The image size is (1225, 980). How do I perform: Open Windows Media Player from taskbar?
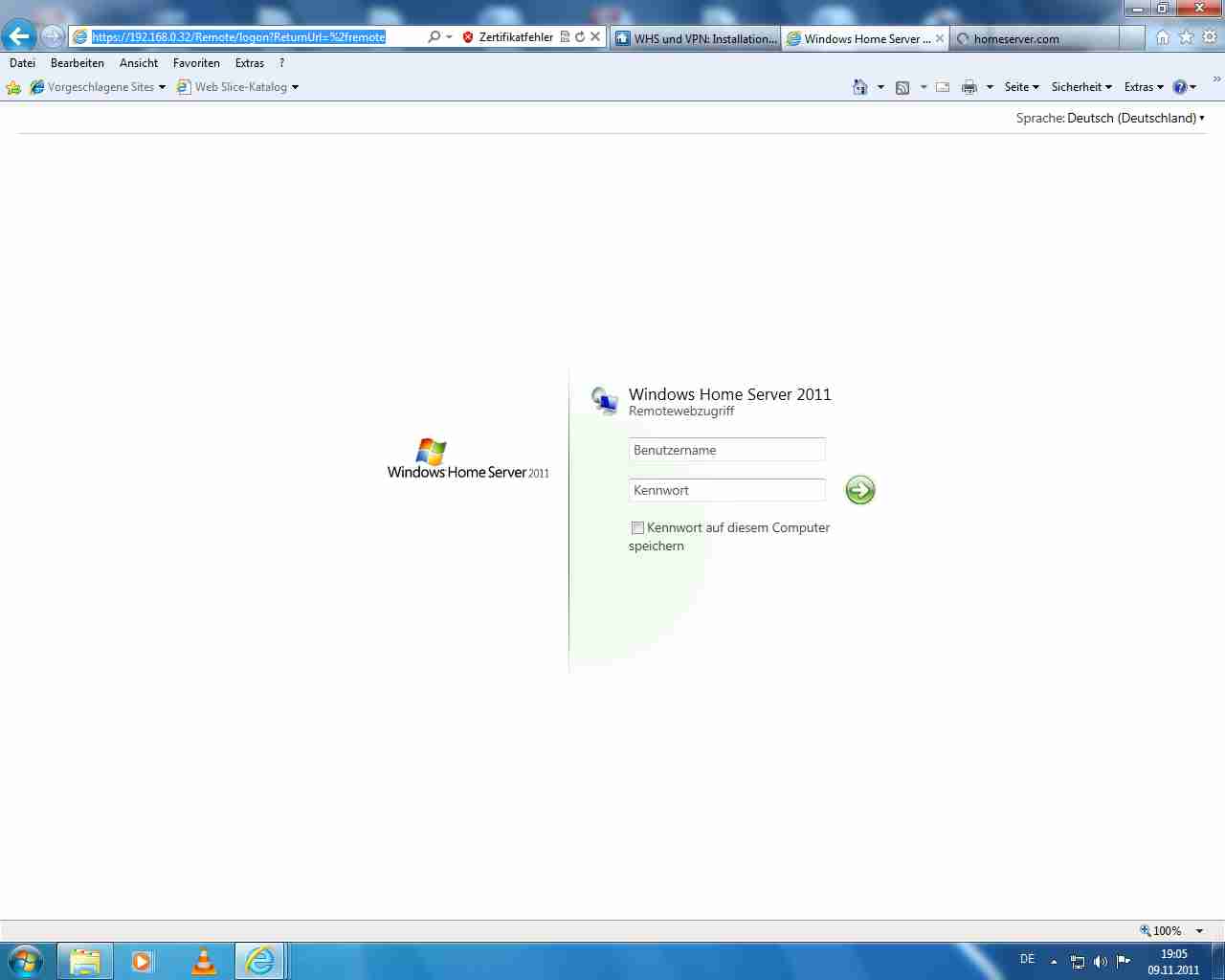pos(142,961)
